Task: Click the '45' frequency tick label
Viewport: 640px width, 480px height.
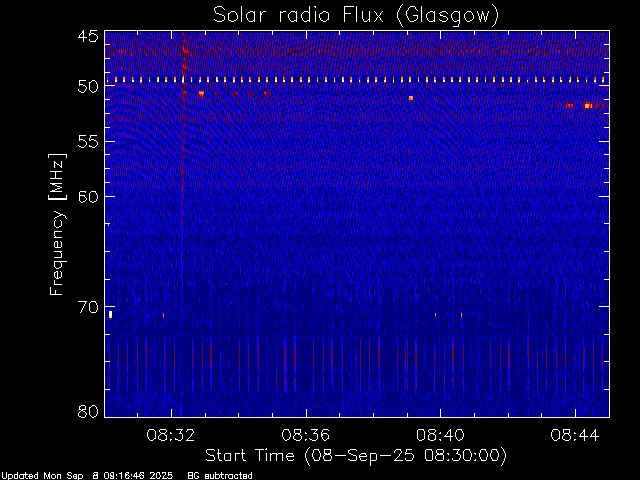Action: pos(88,36)
